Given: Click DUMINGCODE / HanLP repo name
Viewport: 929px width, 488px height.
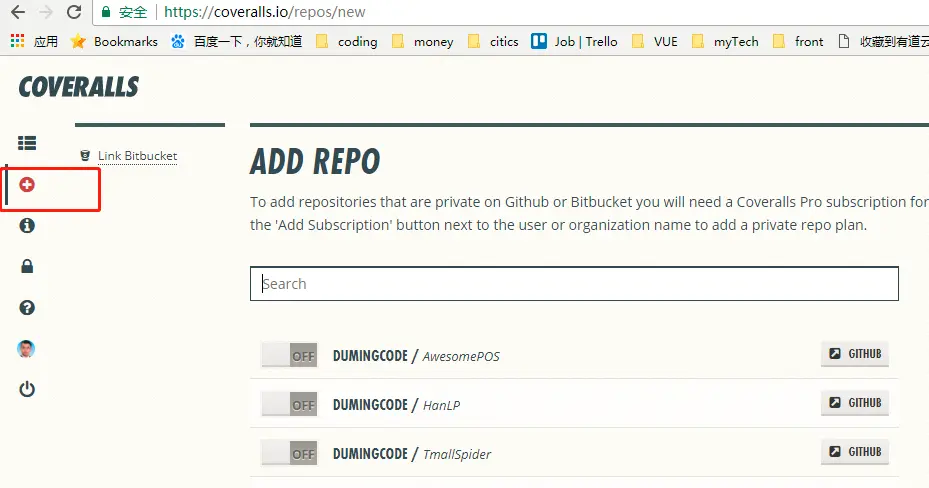Looking at the screenshot, I should coord(396,405).
